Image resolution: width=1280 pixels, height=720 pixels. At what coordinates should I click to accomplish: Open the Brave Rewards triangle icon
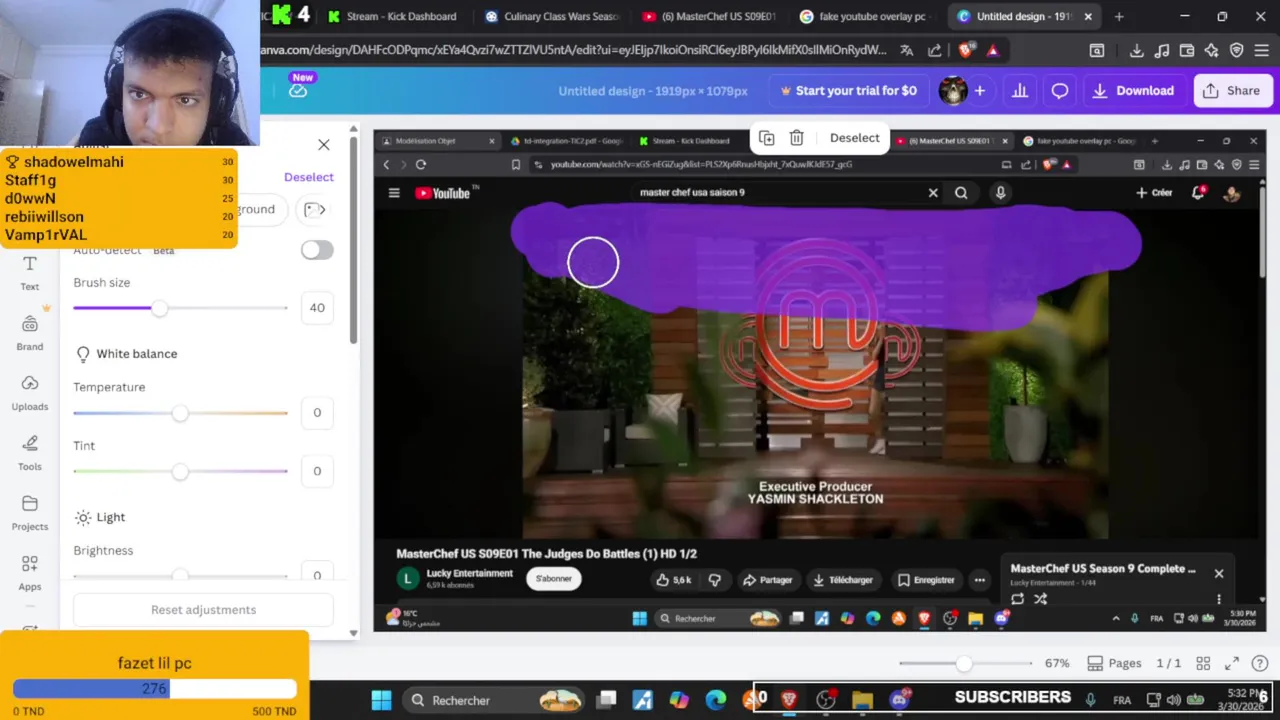pyautogui.click(x=992, y=50)
